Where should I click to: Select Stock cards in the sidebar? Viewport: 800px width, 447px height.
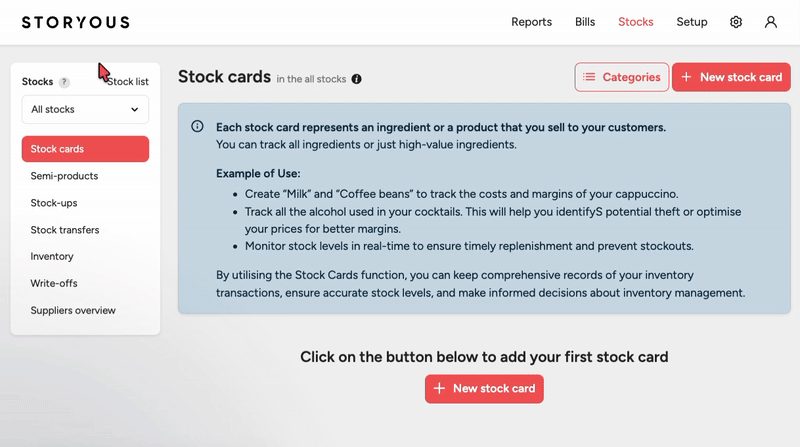pyautogui.click(x=85, y=149)
